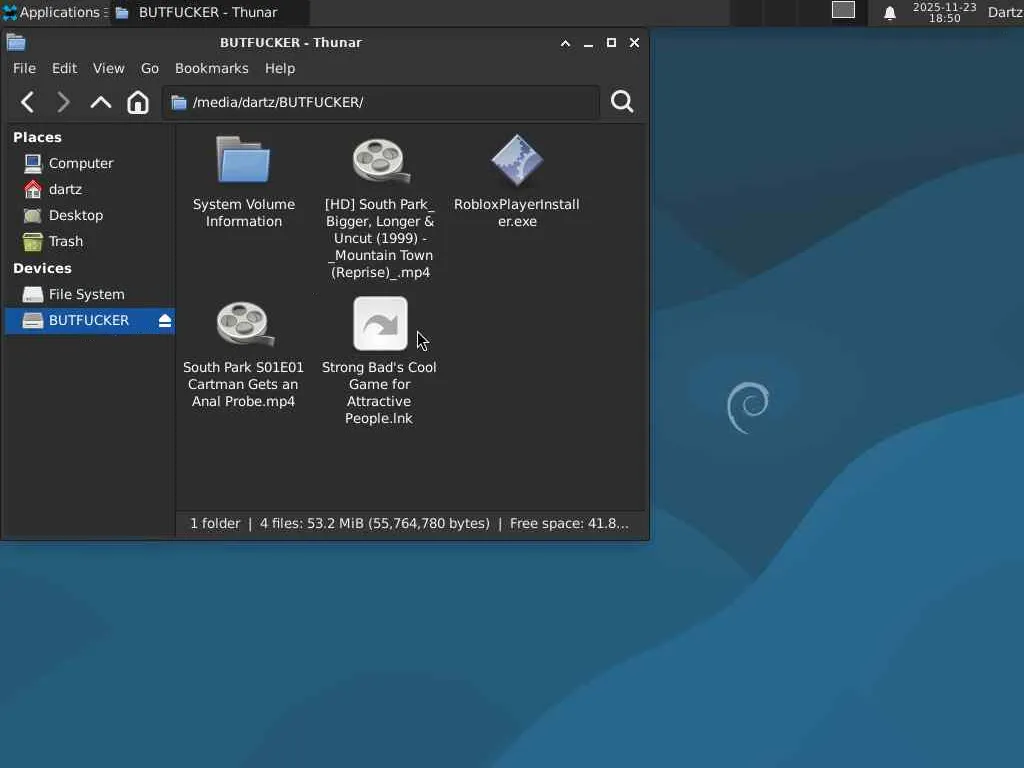The width and height of the screenshot is (1024, 768).
Task: Click the 'Free space: 41.8...' status text
Action: (569, 524)
